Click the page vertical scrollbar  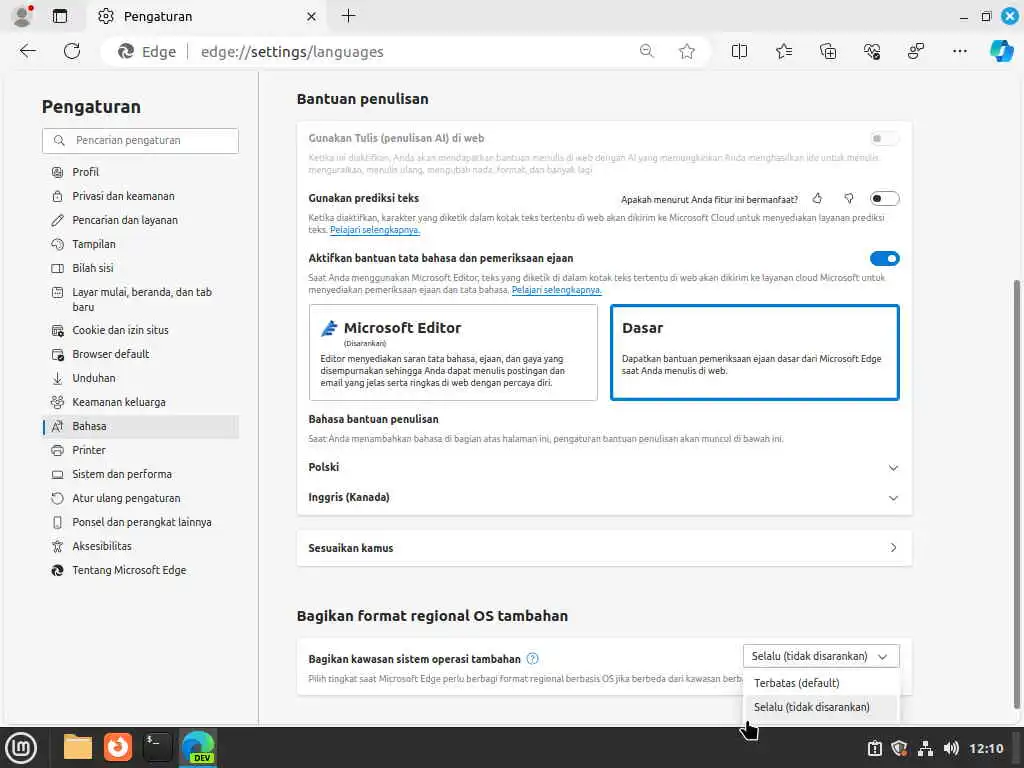pyautogui.click(x=1016, y=493)
